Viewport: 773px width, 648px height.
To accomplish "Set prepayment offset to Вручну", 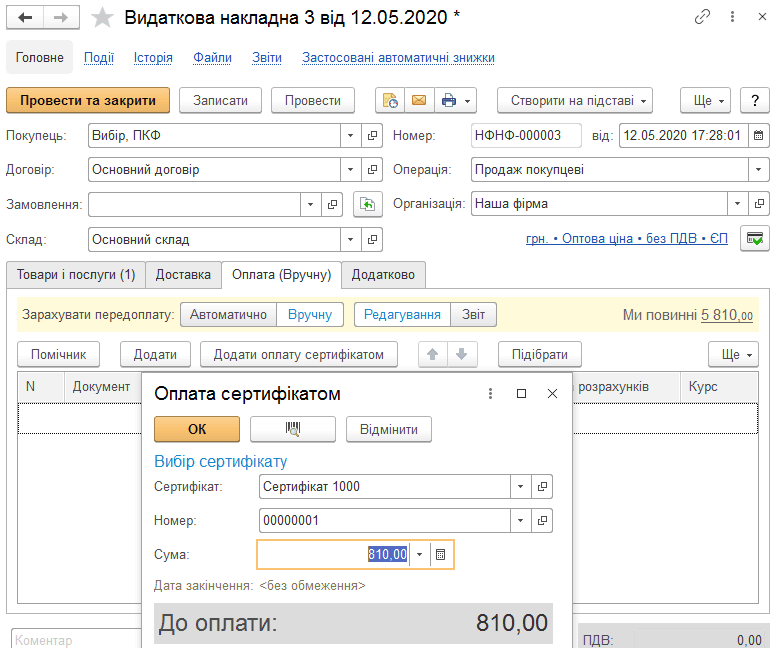I will [x=310, y=315].
